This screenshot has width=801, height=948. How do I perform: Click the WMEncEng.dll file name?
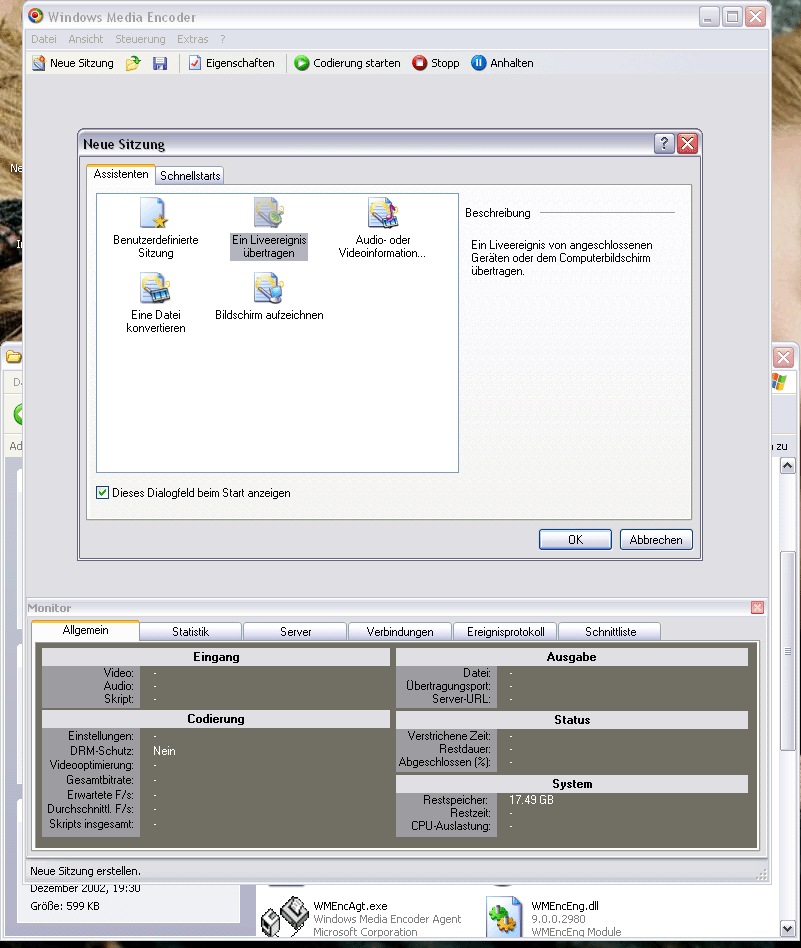(x=565, y=906)
